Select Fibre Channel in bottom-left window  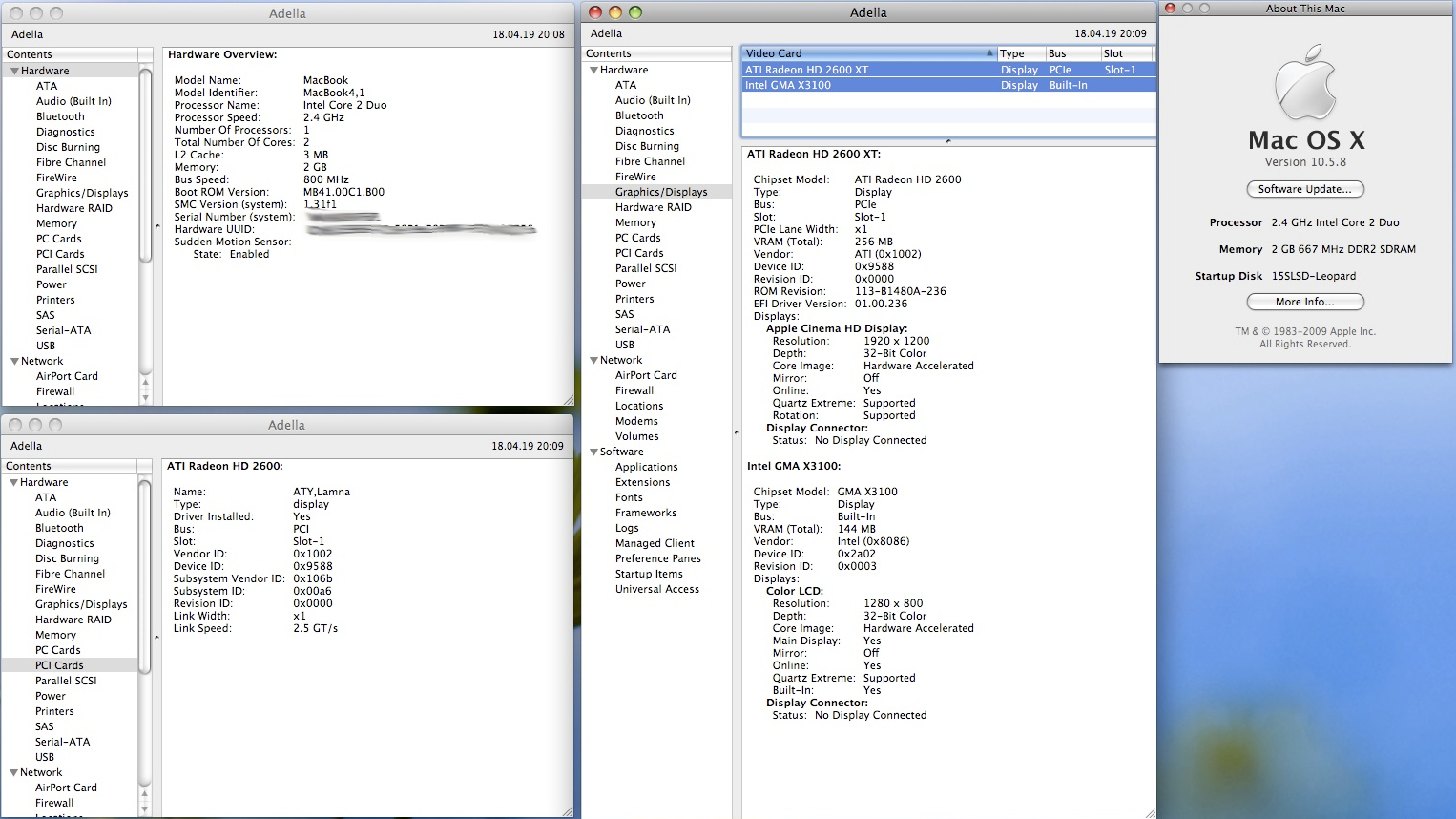pyautogui.click(x=71, y=574)
